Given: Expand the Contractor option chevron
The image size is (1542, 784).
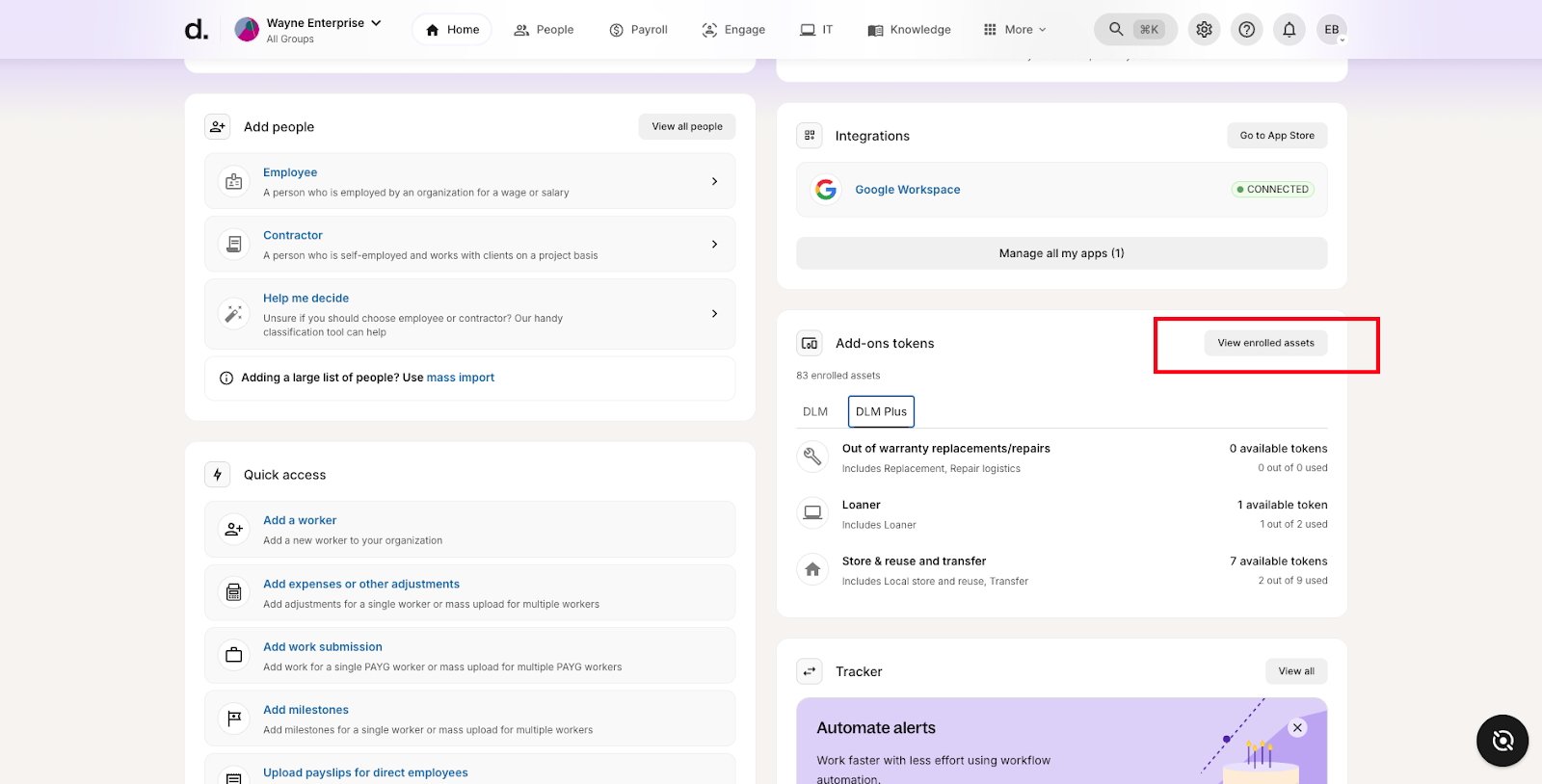Looking at the screenshot, I should [x=714, y=245].
